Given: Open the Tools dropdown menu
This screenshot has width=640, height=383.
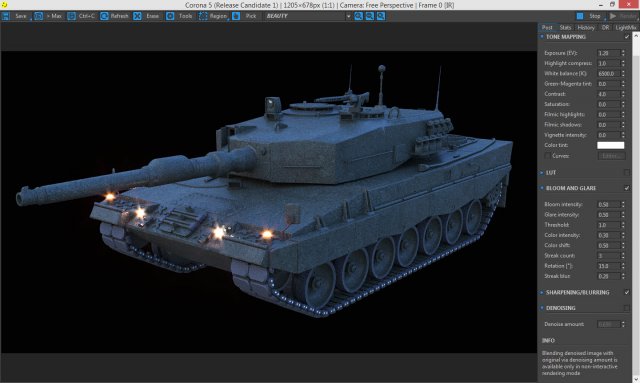Looking at the screenshot, I should pyautogui.click(x=185, y=16).
